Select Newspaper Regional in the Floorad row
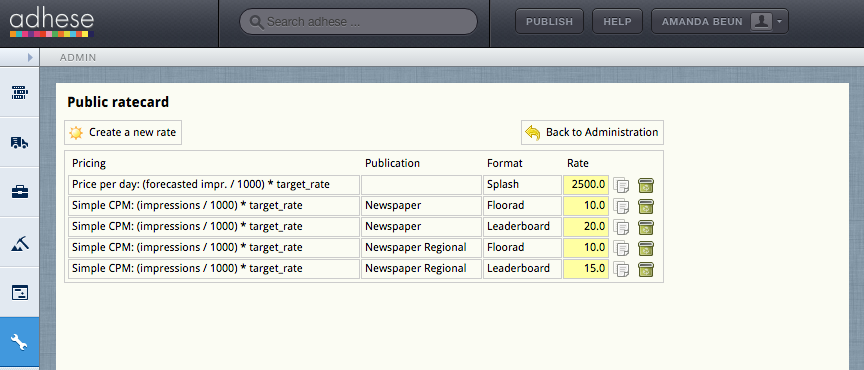Screen dimensions: 864x370 (x=422, y=248)
